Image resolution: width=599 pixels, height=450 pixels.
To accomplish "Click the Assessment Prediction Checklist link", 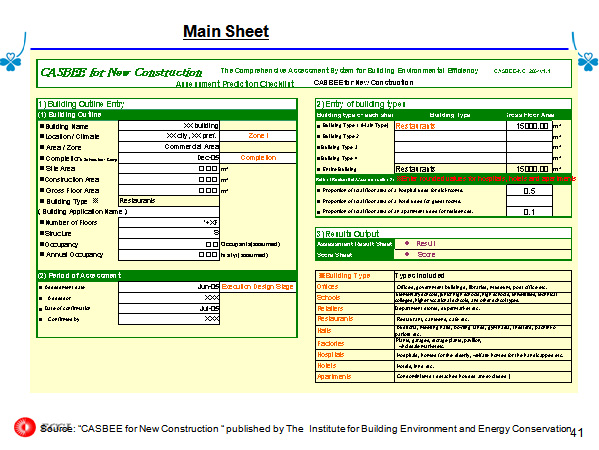I will 235,84.
